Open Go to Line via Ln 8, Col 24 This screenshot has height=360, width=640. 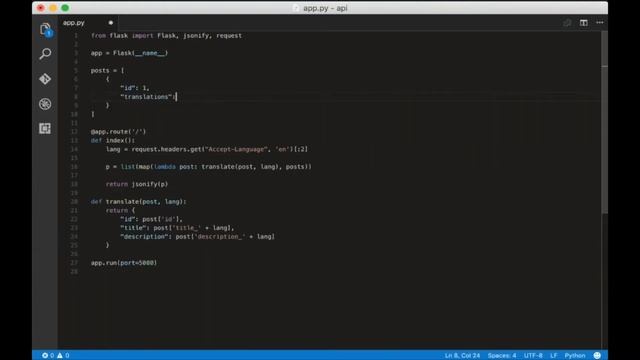coord(462,356)
